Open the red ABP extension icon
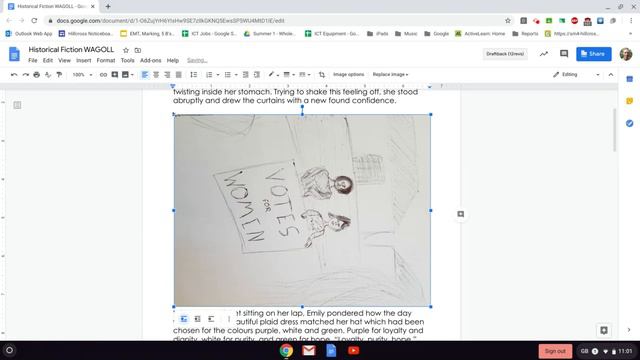This screenshot has width=640, height=360. pos(575,20)
